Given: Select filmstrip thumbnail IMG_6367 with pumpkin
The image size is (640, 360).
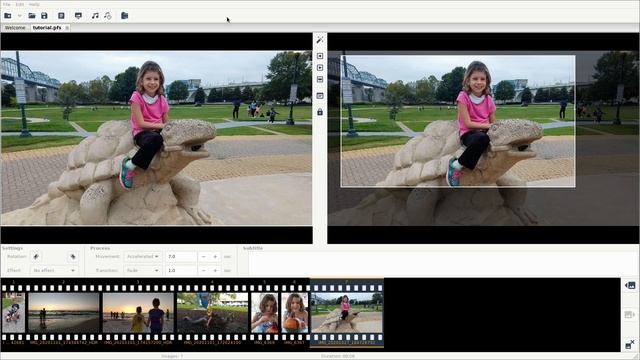Looking at the screenshot, I should pos(294,312).
